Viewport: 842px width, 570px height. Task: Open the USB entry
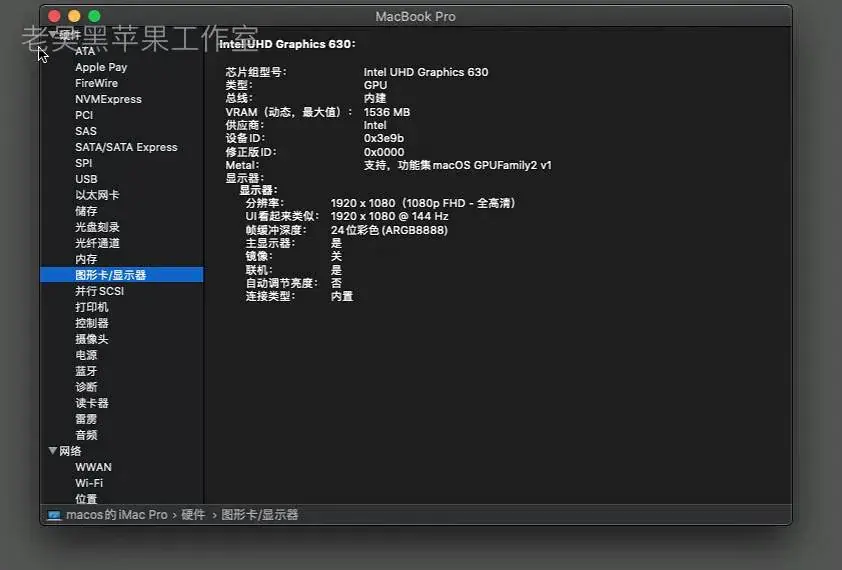[86, 179]
